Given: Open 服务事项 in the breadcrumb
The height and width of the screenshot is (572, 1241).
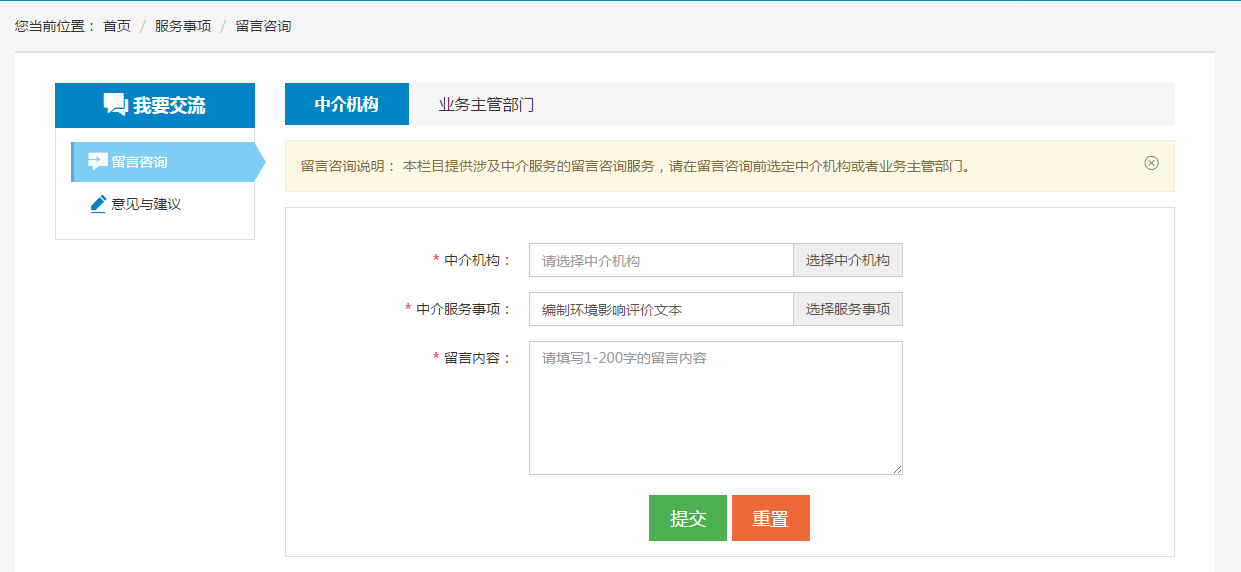Looking at the screenshot, I should click(x=183, y=26).
